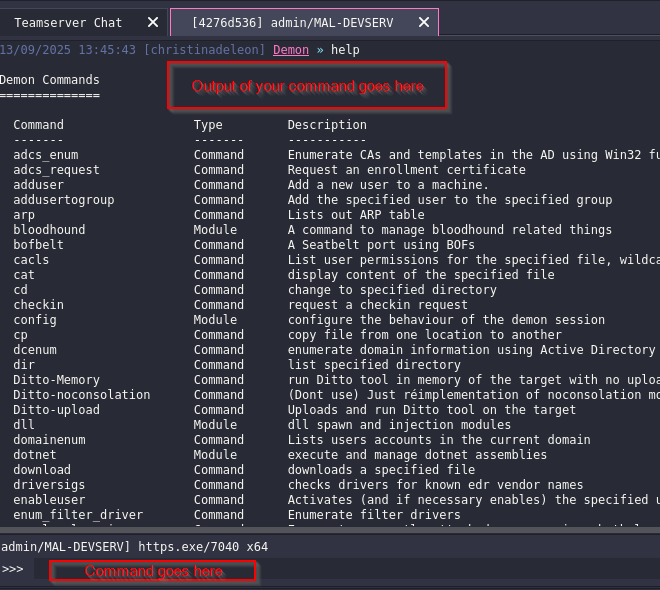
Task: Click the cd command entry
Action: (x=20, y=290)
